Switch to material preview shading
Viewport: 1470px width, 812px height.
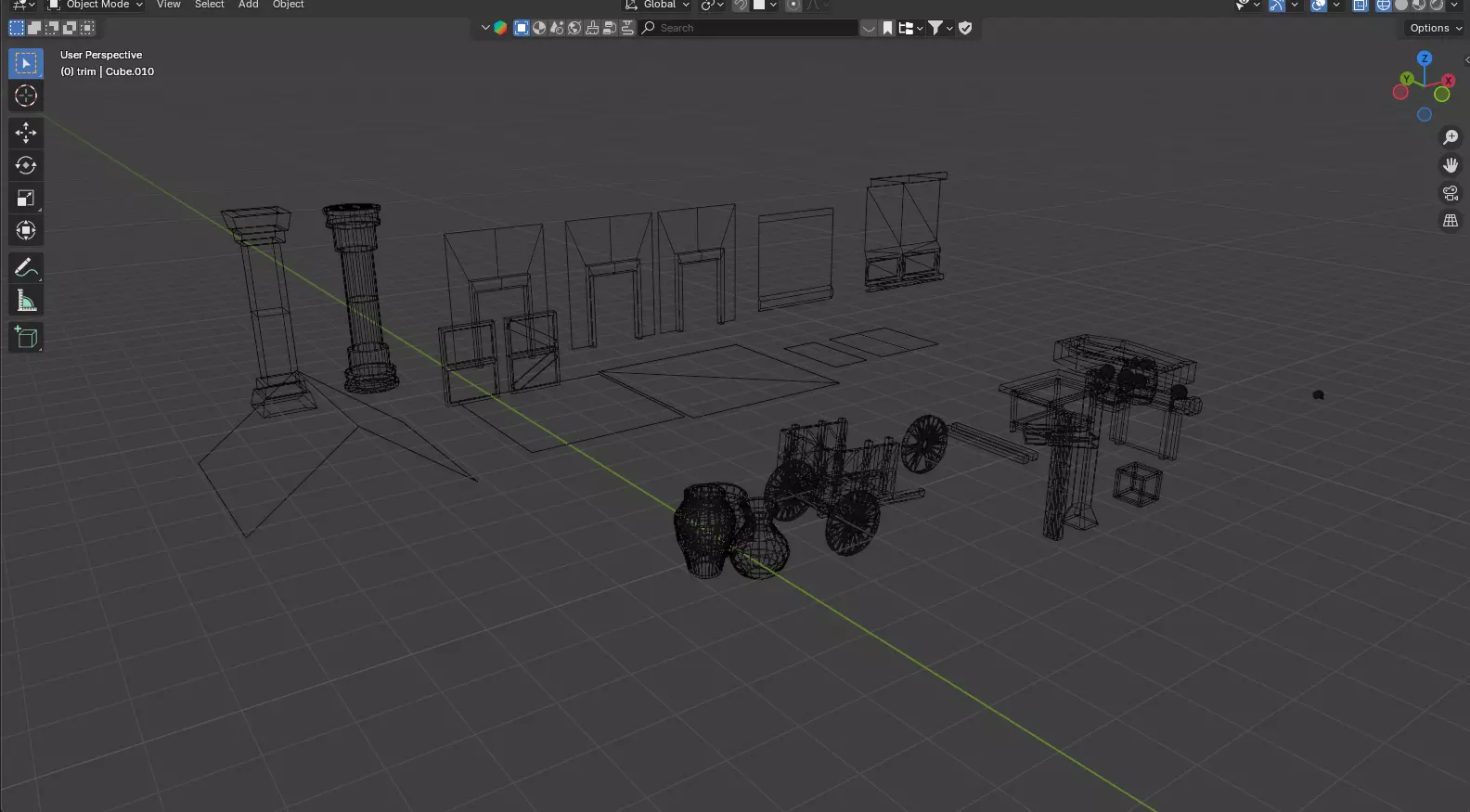(x=1419, y=5)
